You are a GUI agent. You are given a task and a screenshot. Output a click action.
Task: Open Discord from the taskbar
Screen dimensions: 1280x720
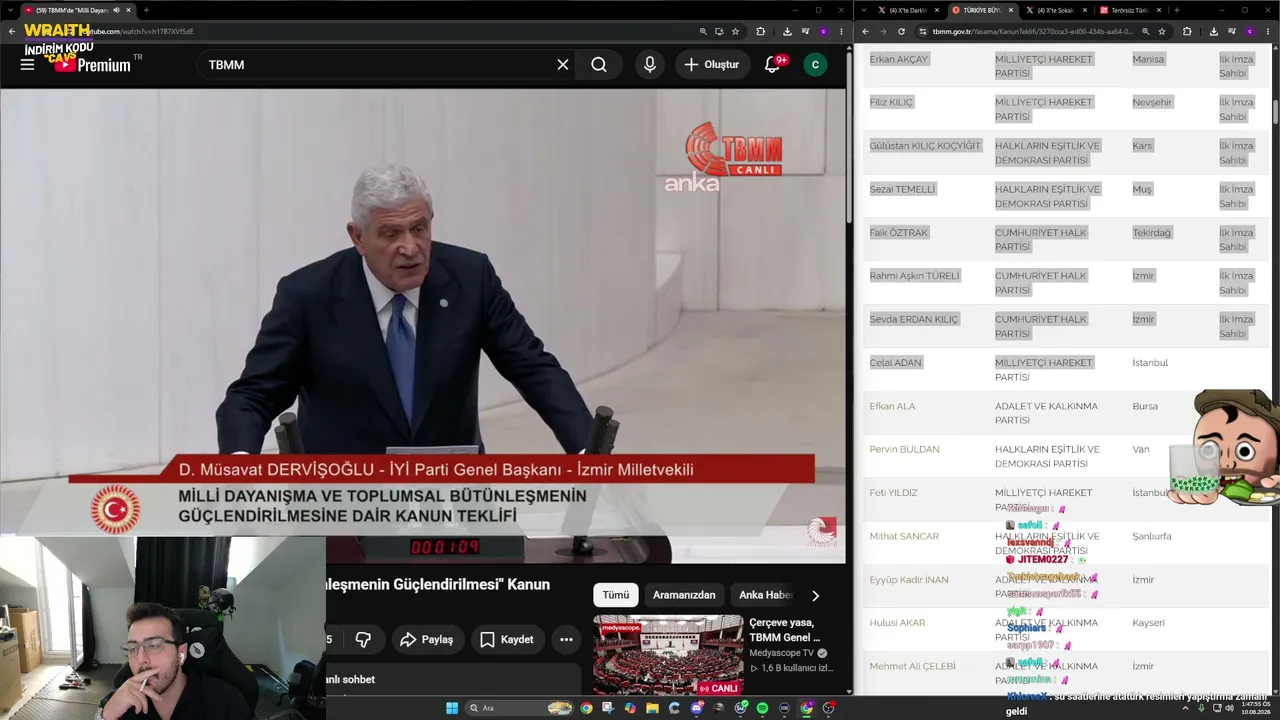(x=697, y=708)
